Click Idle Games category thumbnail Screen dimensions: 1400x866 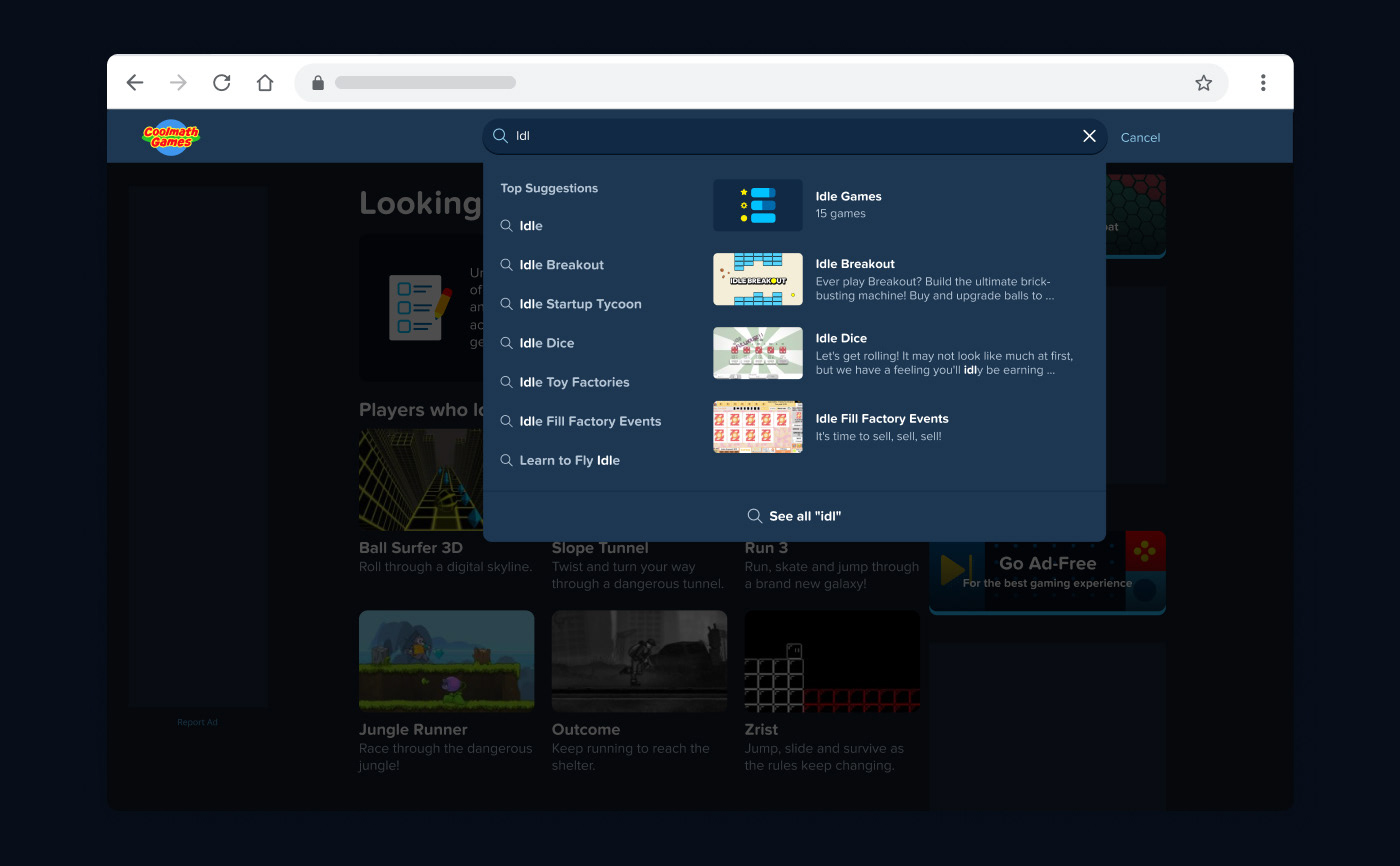coord(758,205)
